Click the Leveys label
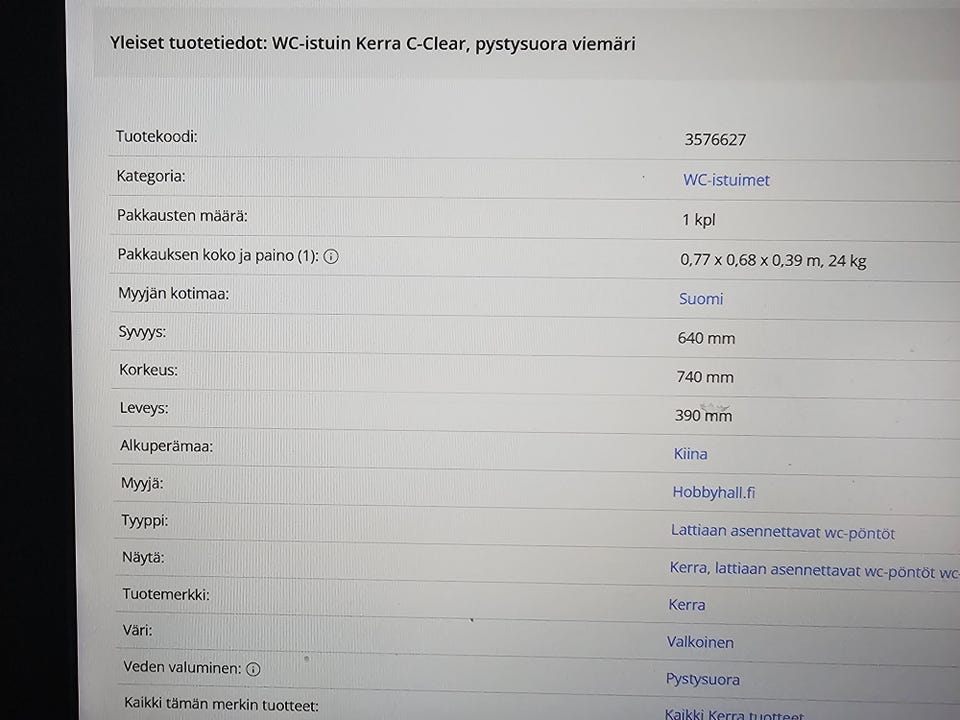960x720 pixels. (144, 408)
